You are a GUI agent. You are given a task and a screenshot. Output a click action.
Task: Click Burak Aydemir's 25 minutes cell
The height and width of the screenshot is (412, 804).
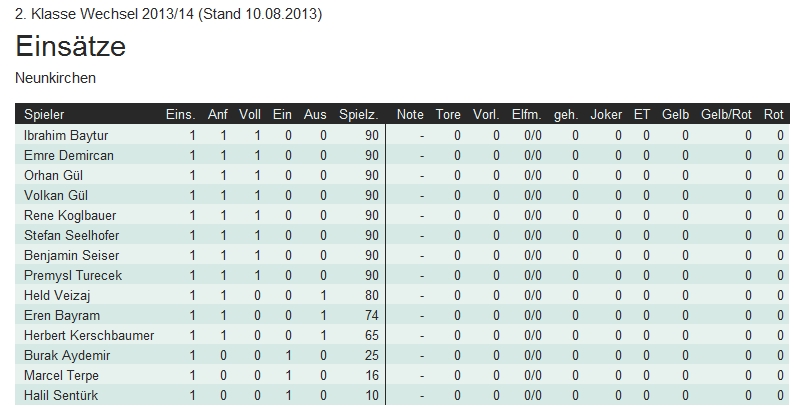(x=371, y=356)
